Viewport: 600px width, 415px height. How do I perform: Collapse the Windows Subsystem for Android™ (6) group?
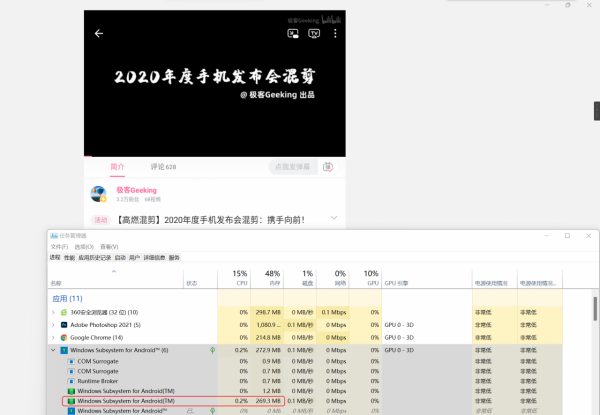(x=53, y=350)
